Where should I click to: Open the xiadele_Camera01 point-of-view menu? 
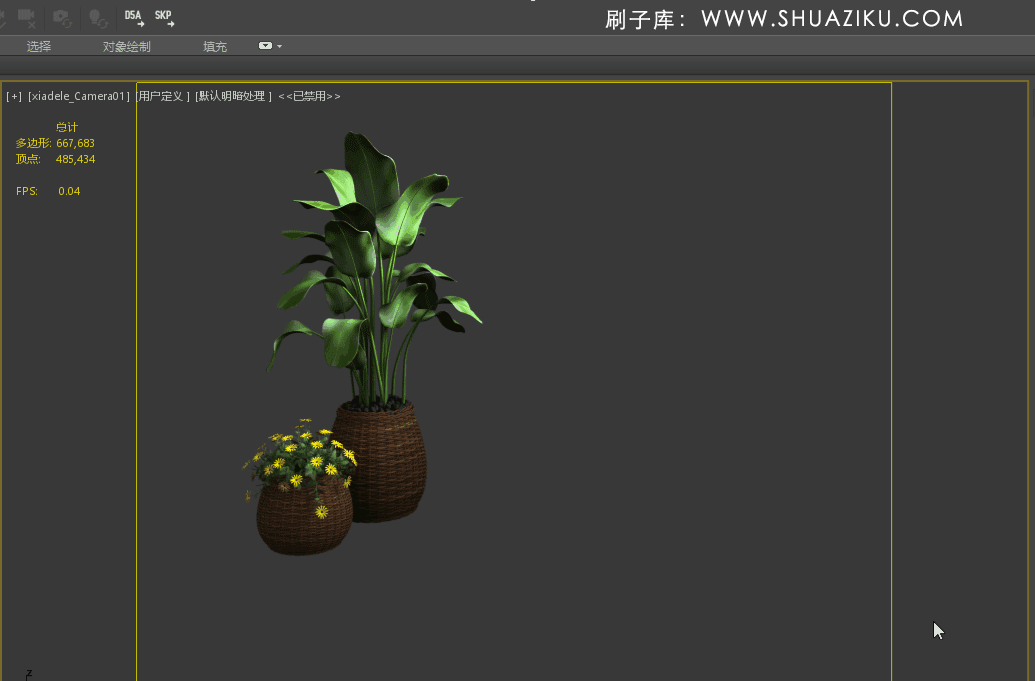tap(77, 96)
